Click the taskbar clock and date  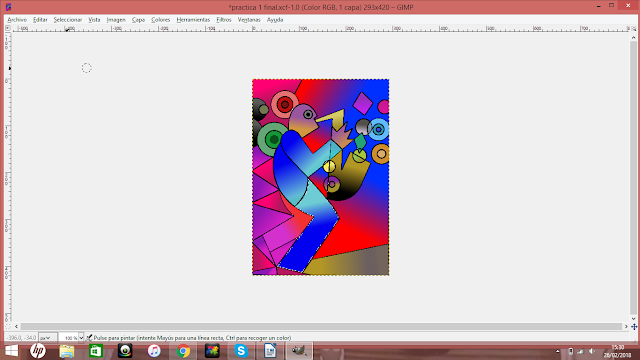point(618,351)
